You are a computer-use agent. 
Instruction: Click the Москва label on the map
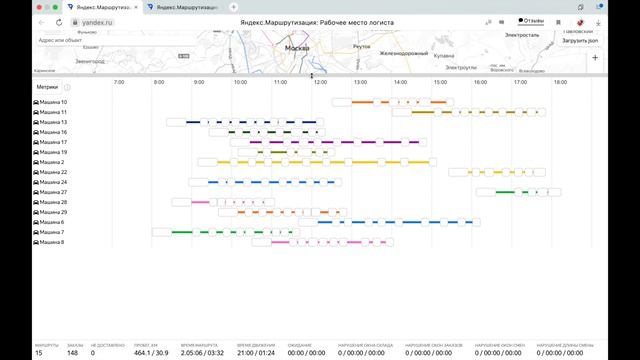[297, 48]
